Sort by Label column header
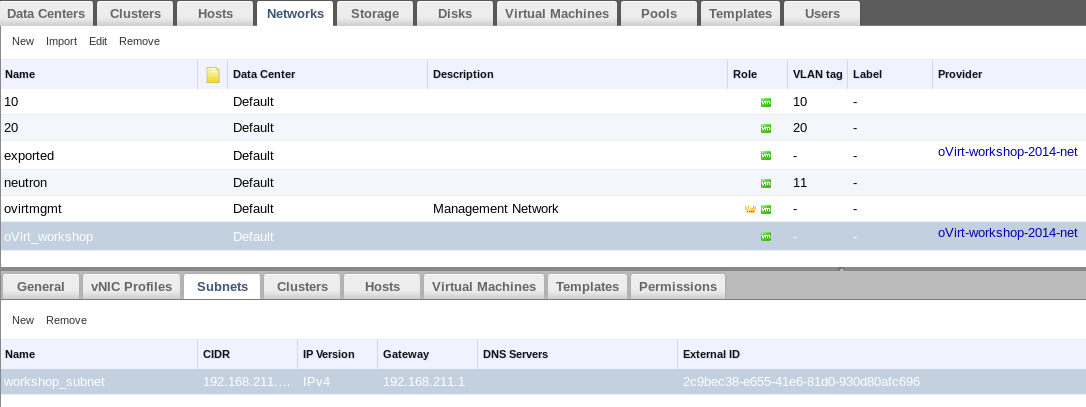This screenshot has width=1086, height=407. [x=890, y=74]
